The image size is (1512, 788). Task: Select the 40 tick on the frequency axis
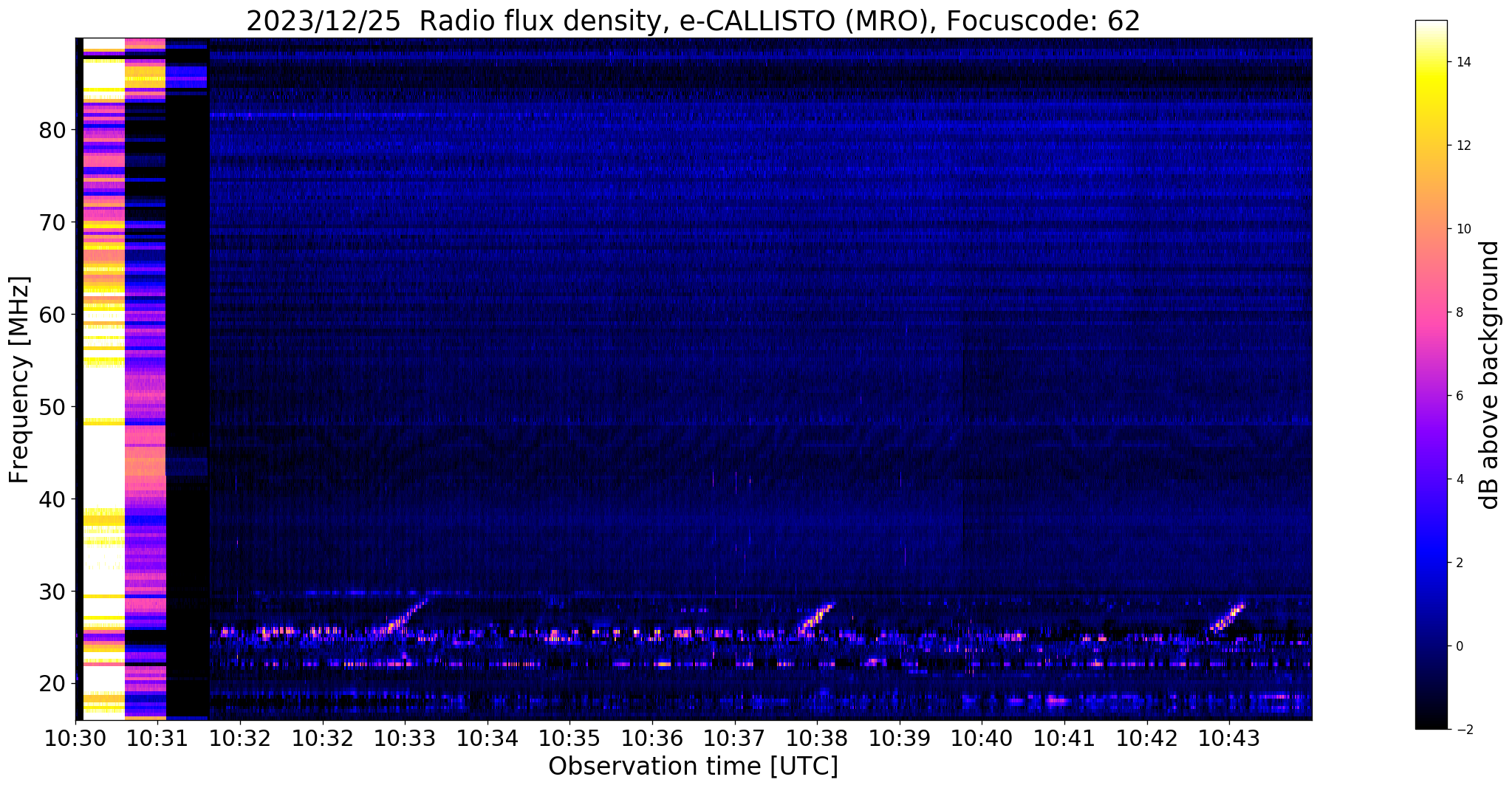[52, 499]
